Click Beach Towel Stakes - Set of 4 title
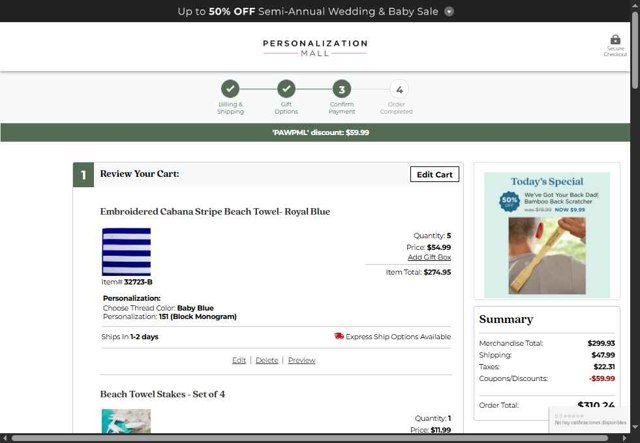Image resolution: width=640 pixels, height=443 pixels. click(x=162, y=394)
